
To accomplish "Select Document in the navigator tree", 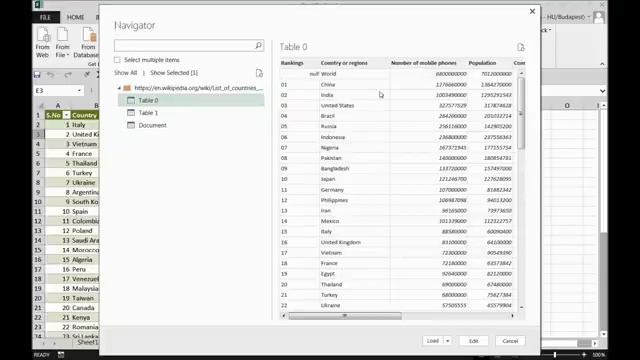I will point(191,125).
